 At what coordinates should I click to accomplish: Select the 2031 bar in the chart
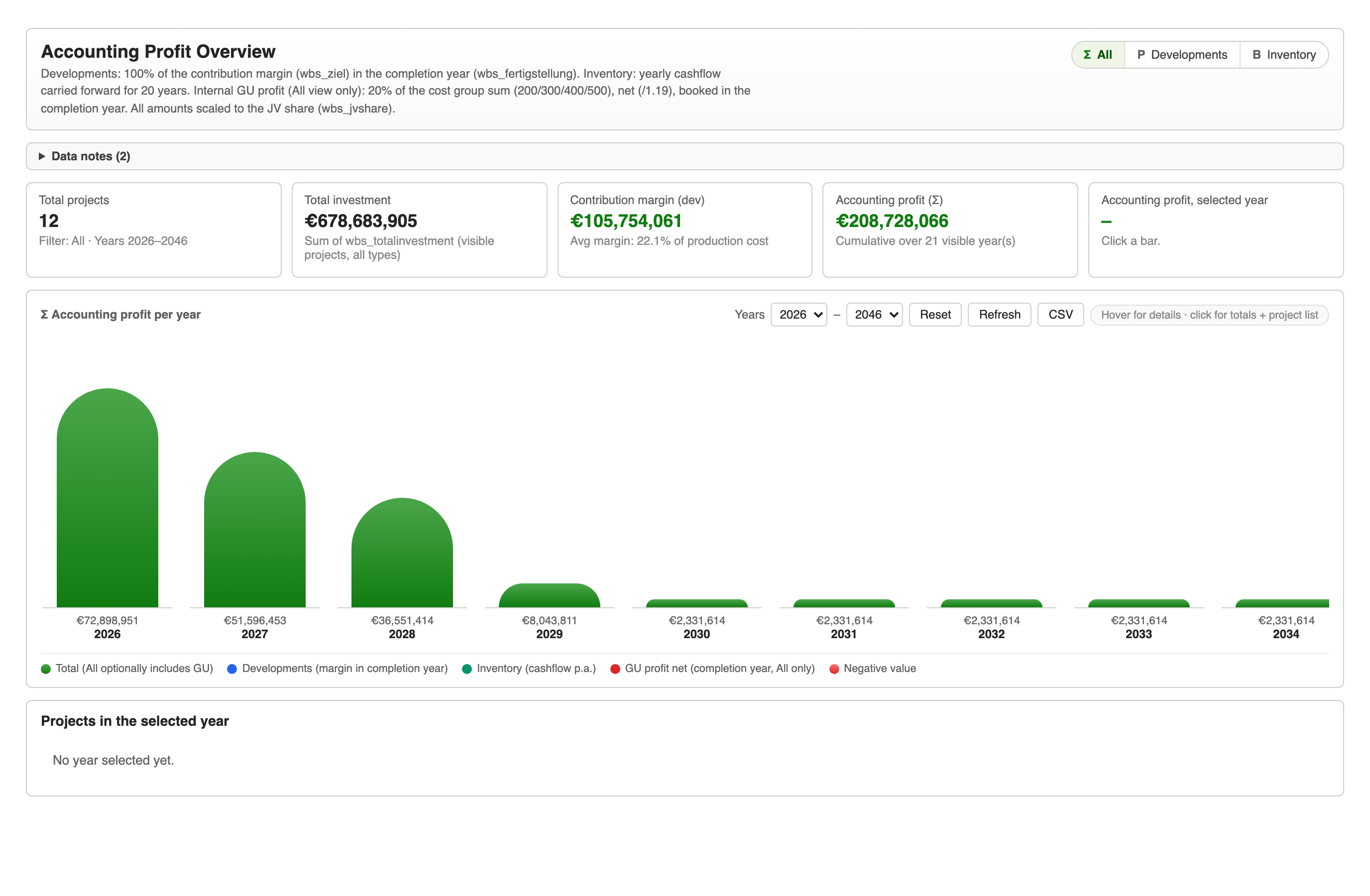pos(844,604)
